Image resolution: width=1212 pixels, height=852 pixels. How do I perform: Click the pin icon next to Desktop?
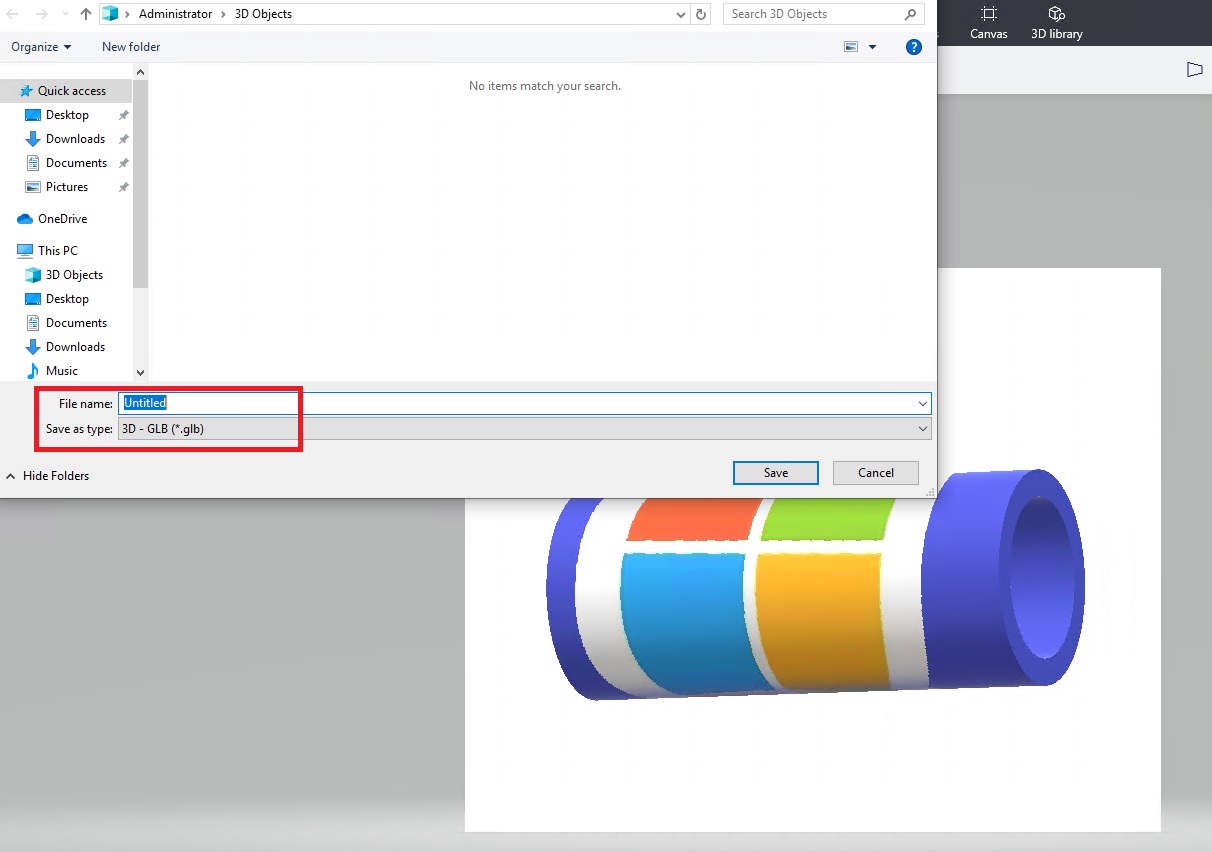123,115
